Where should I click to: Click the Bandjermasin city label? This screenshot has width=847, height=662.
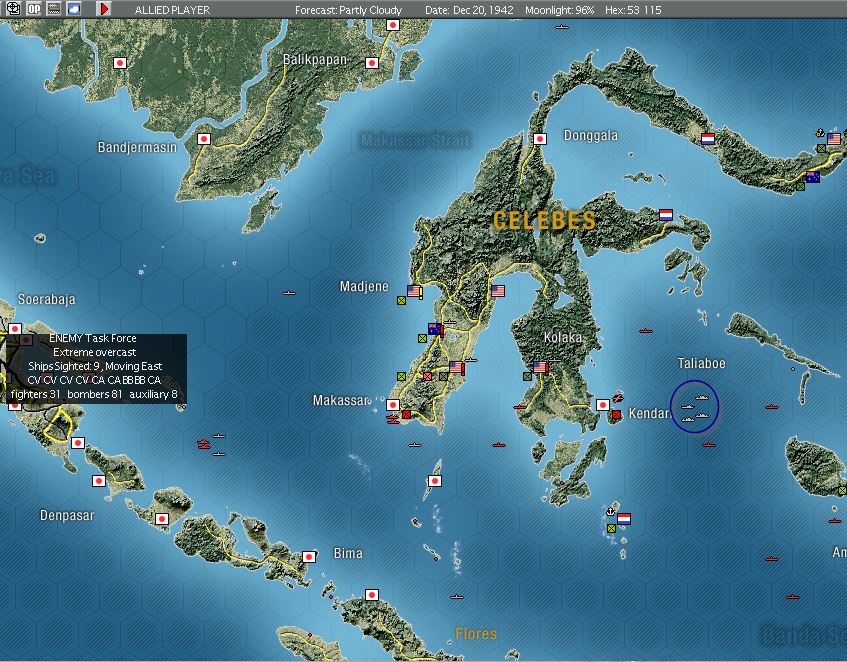point(137,147)
